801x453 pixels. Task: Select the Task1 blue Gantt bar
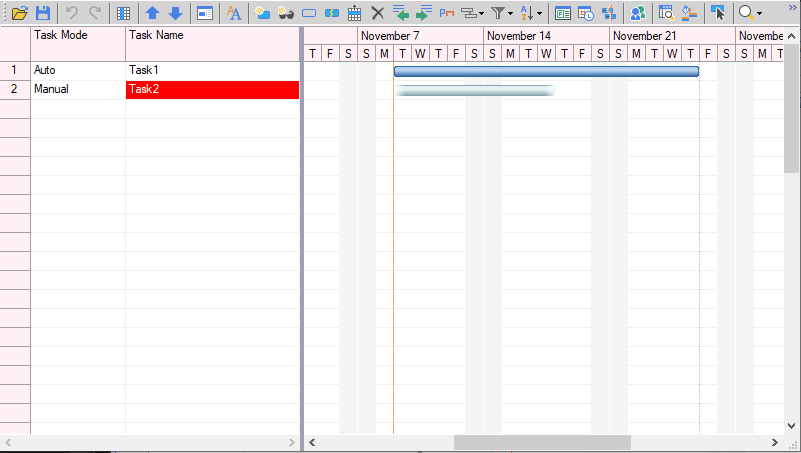coord(545,71)
